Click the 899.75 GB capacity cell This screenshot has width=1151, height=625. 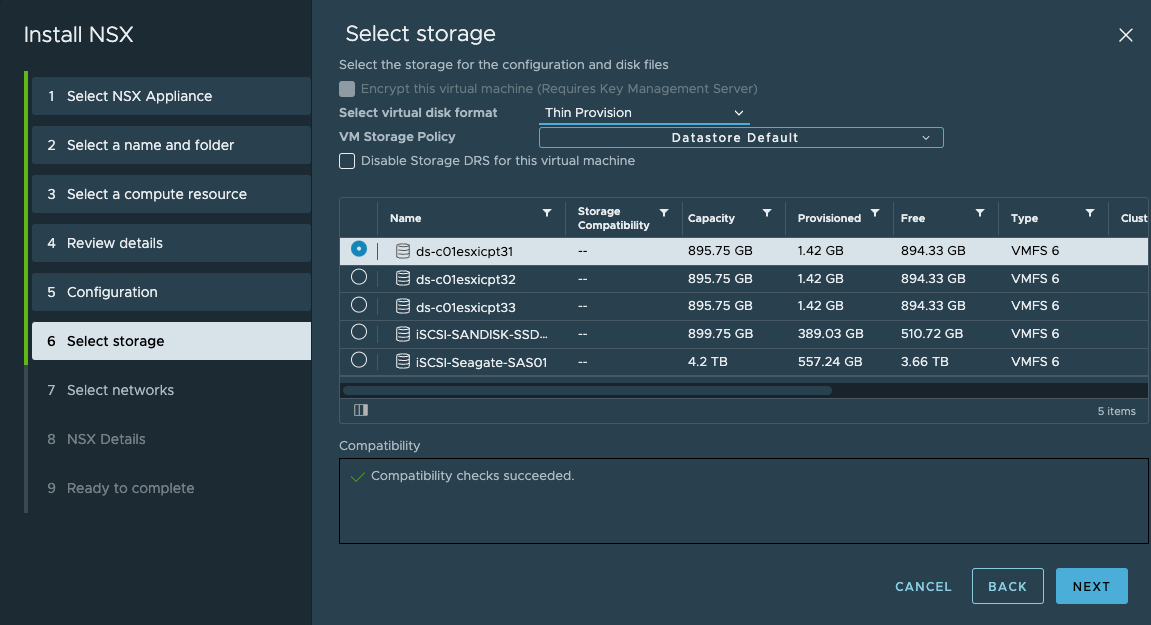(x=720, y=333)
